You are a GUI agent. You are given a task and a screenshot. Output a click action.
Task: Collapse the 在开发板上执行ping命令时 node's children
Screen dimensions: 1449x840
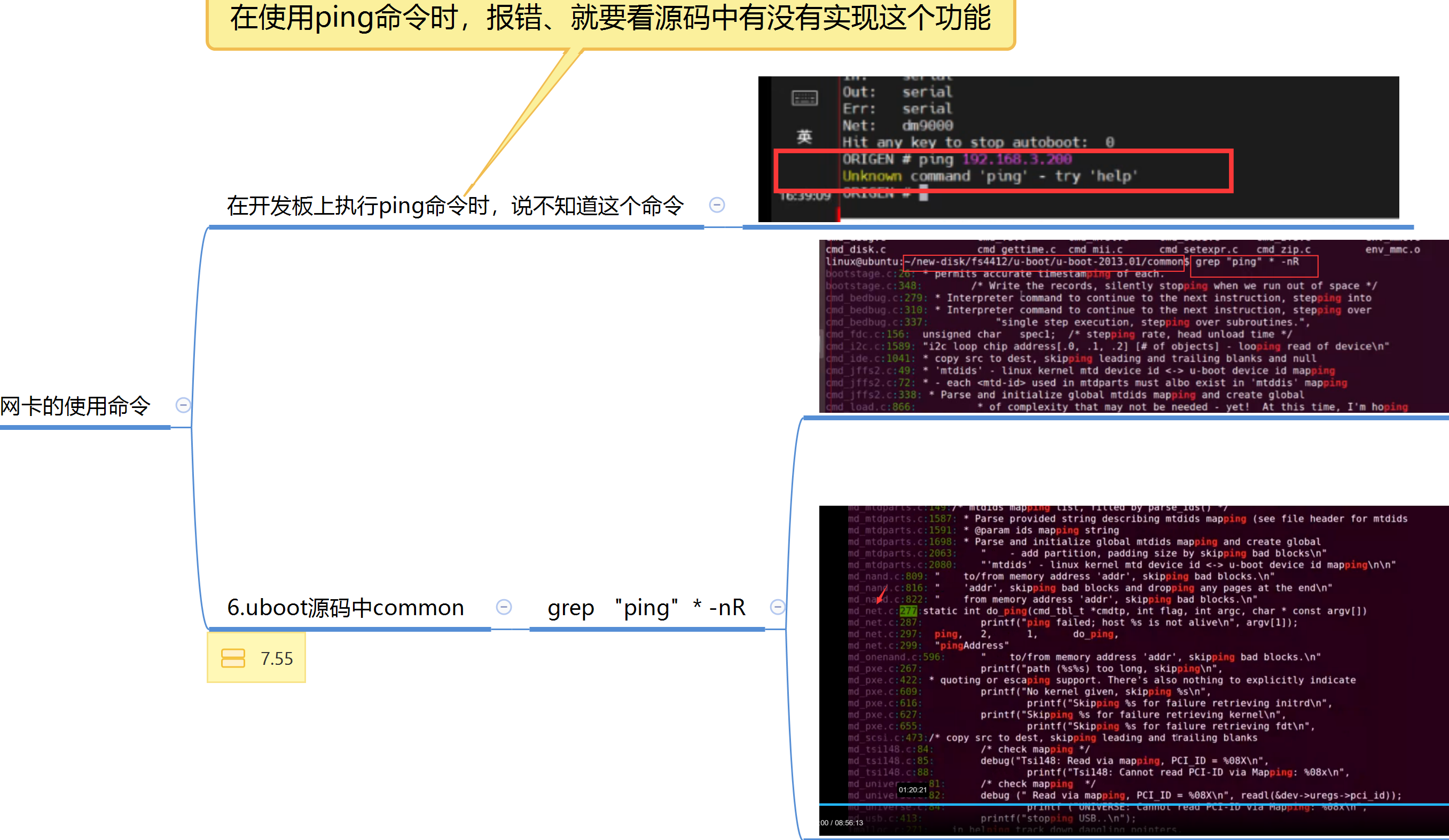coord(716,205)
